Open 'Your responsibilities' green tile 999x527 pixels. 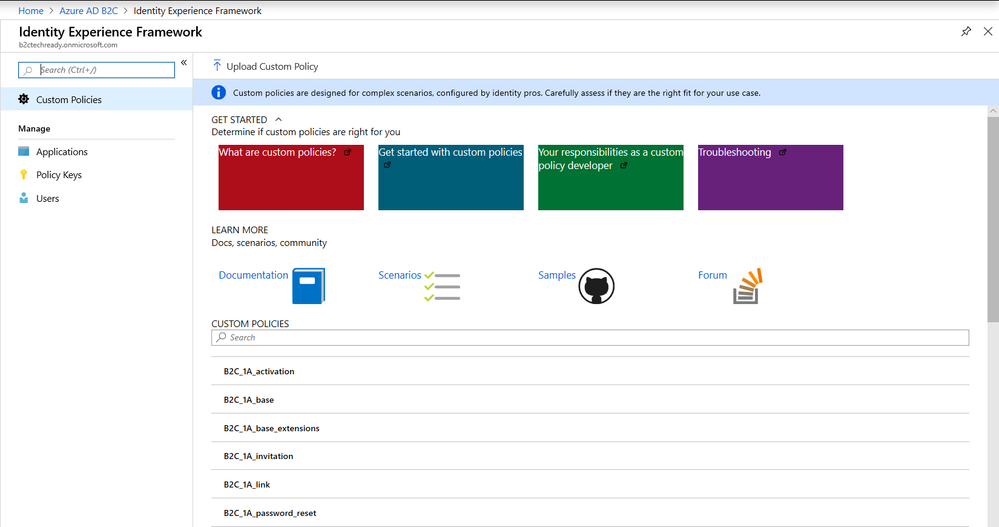tap(610, 177)
